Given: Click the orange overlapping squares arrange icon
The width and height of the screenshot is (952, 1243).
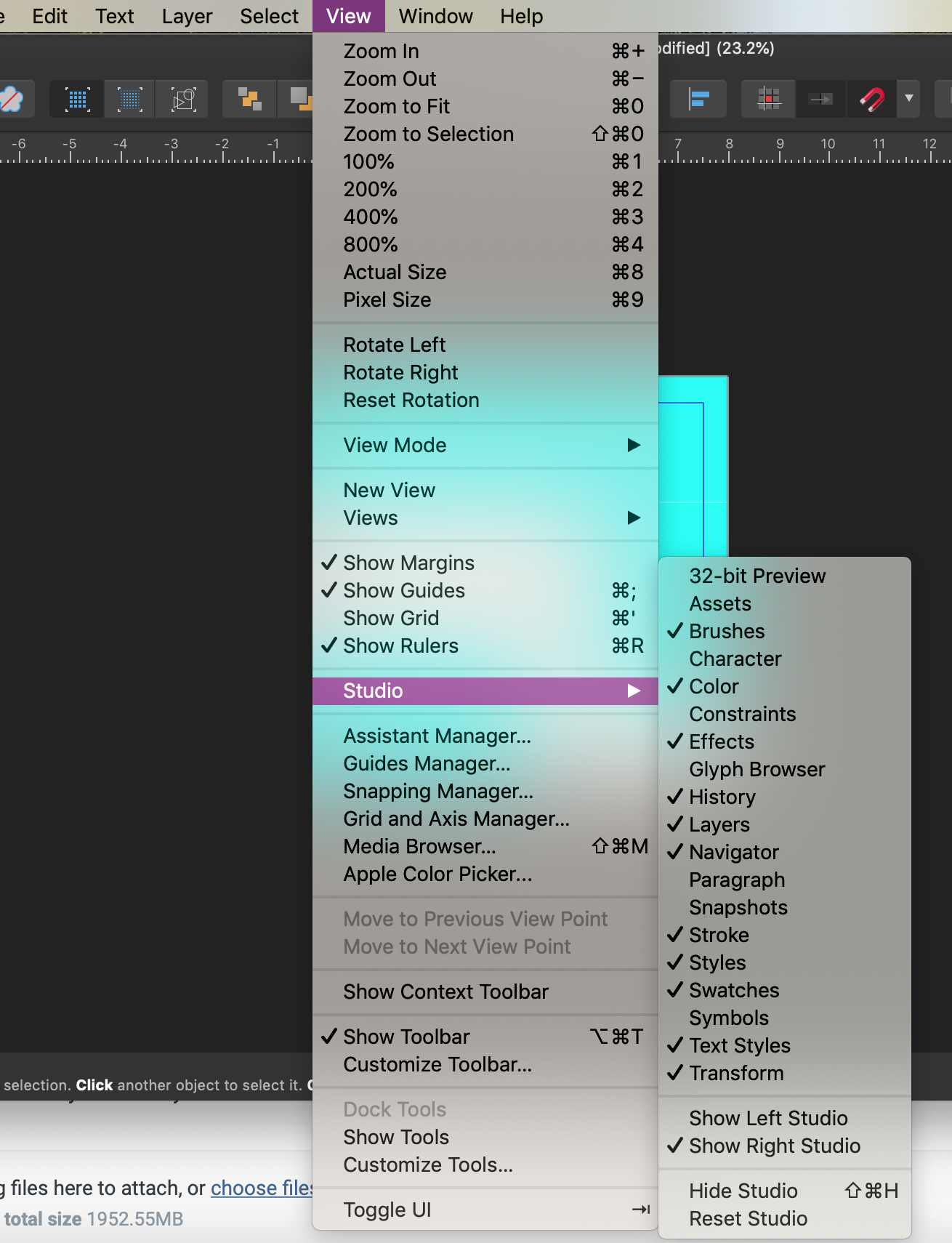Looking at the screenshot, I should [x=249, y=99].
